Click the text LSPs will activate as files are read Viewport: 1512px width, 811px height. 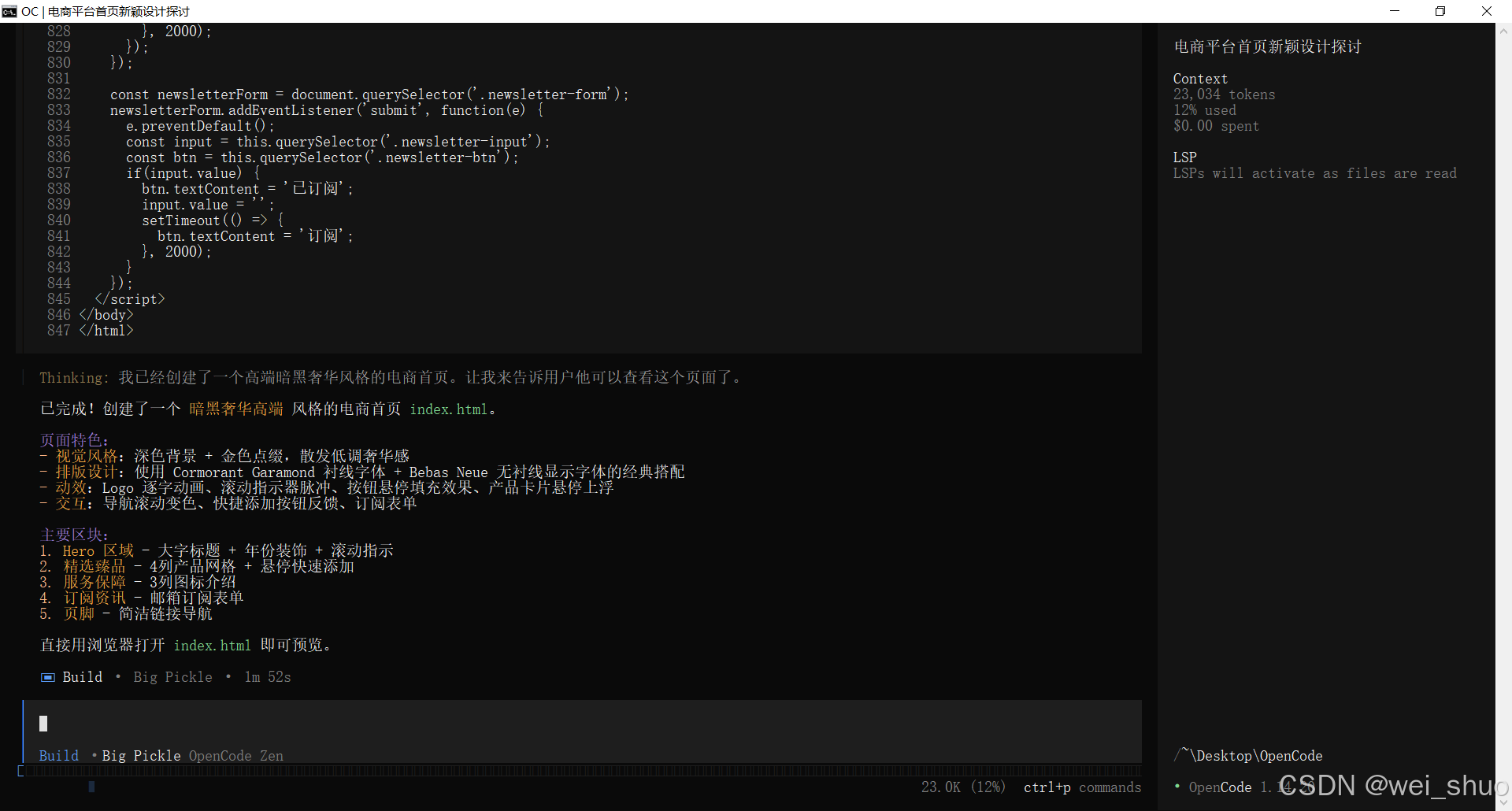(1315, 173)
